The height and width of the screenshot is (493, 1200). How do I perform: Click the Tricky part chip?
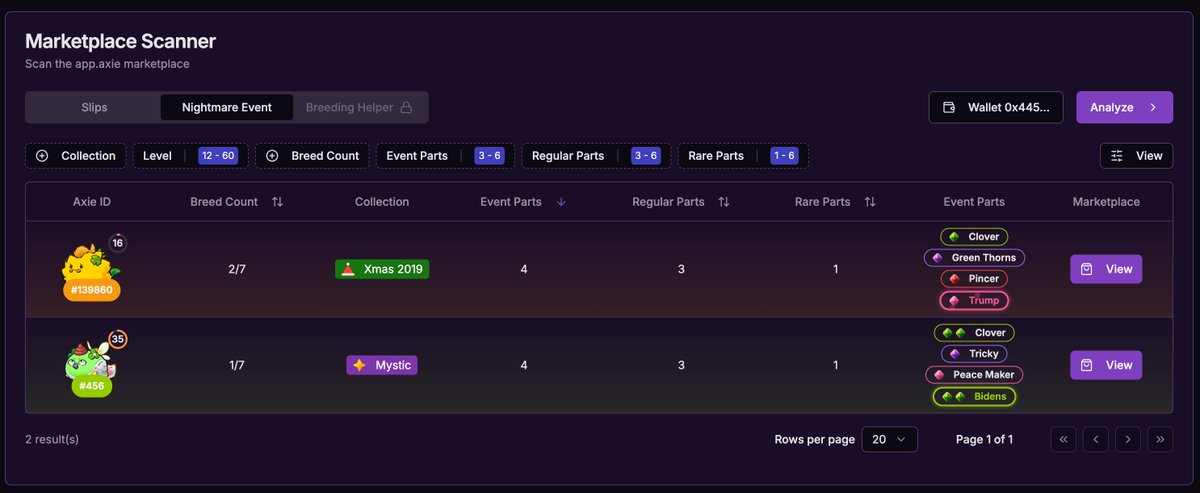point(974,354)
